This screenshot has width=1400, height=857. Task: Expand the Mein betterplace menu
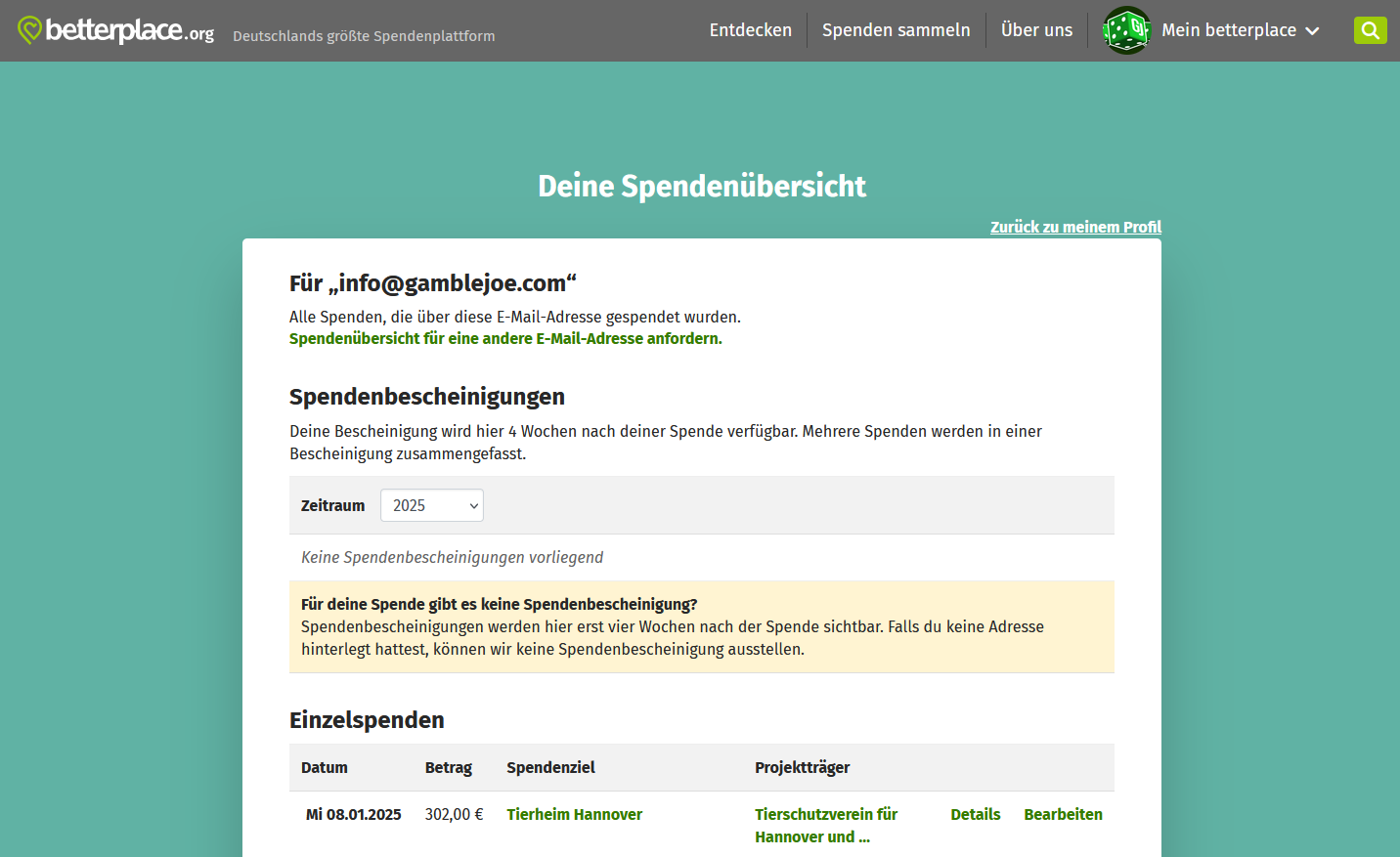tap(1241, 30)
